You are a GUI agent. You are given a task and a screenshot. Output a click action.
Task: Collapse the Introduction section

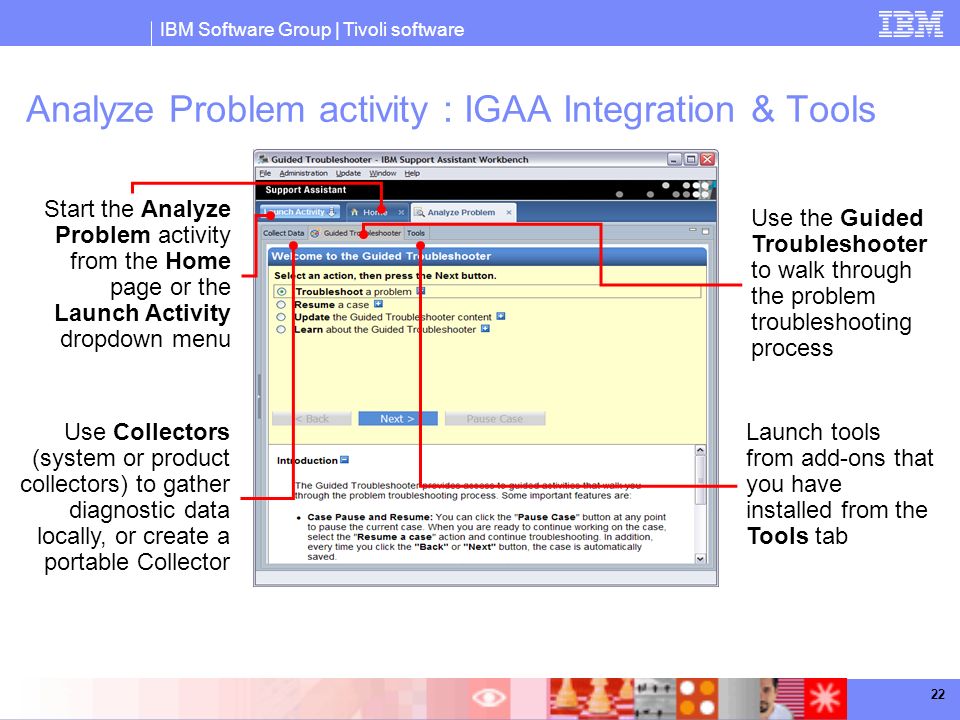(345, 460)
